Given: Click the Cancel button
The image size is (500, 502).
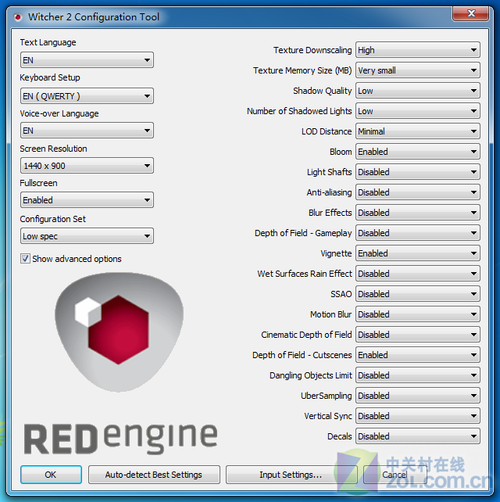Looking at the screenshot, I should click(x=395, y=475).
